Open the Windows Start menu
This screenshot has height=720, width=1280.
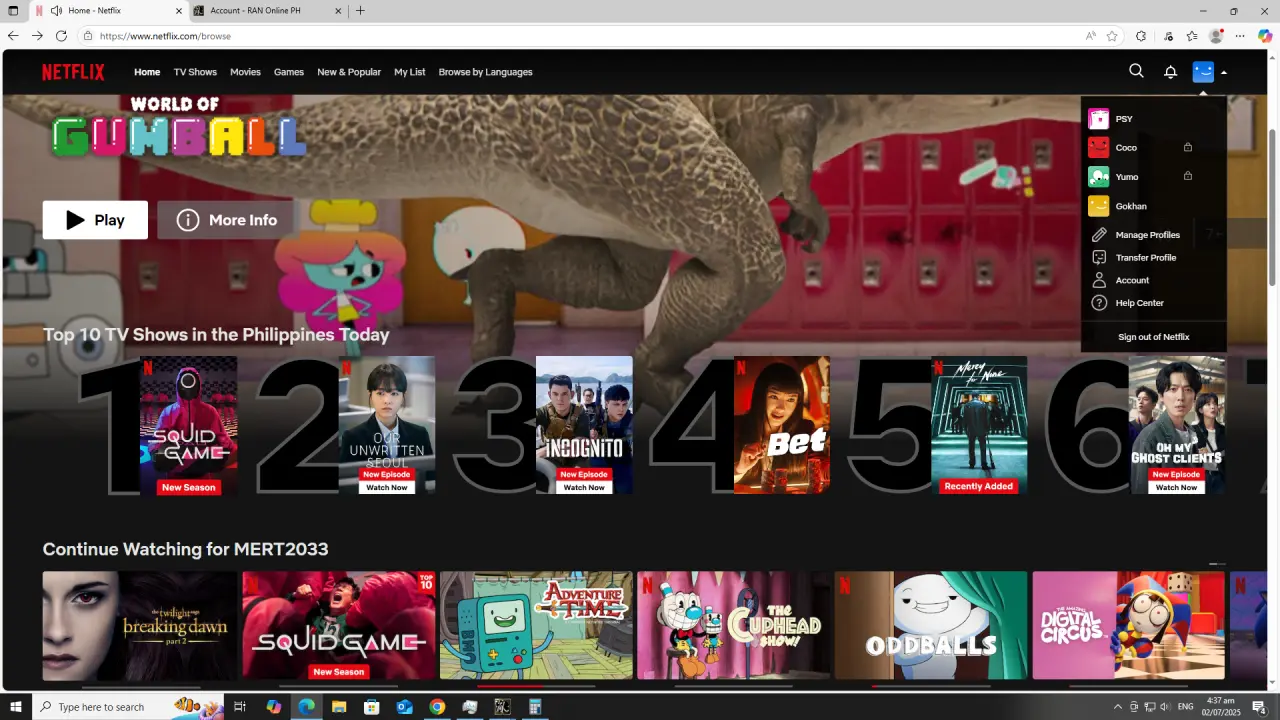(x=16, y=707)
